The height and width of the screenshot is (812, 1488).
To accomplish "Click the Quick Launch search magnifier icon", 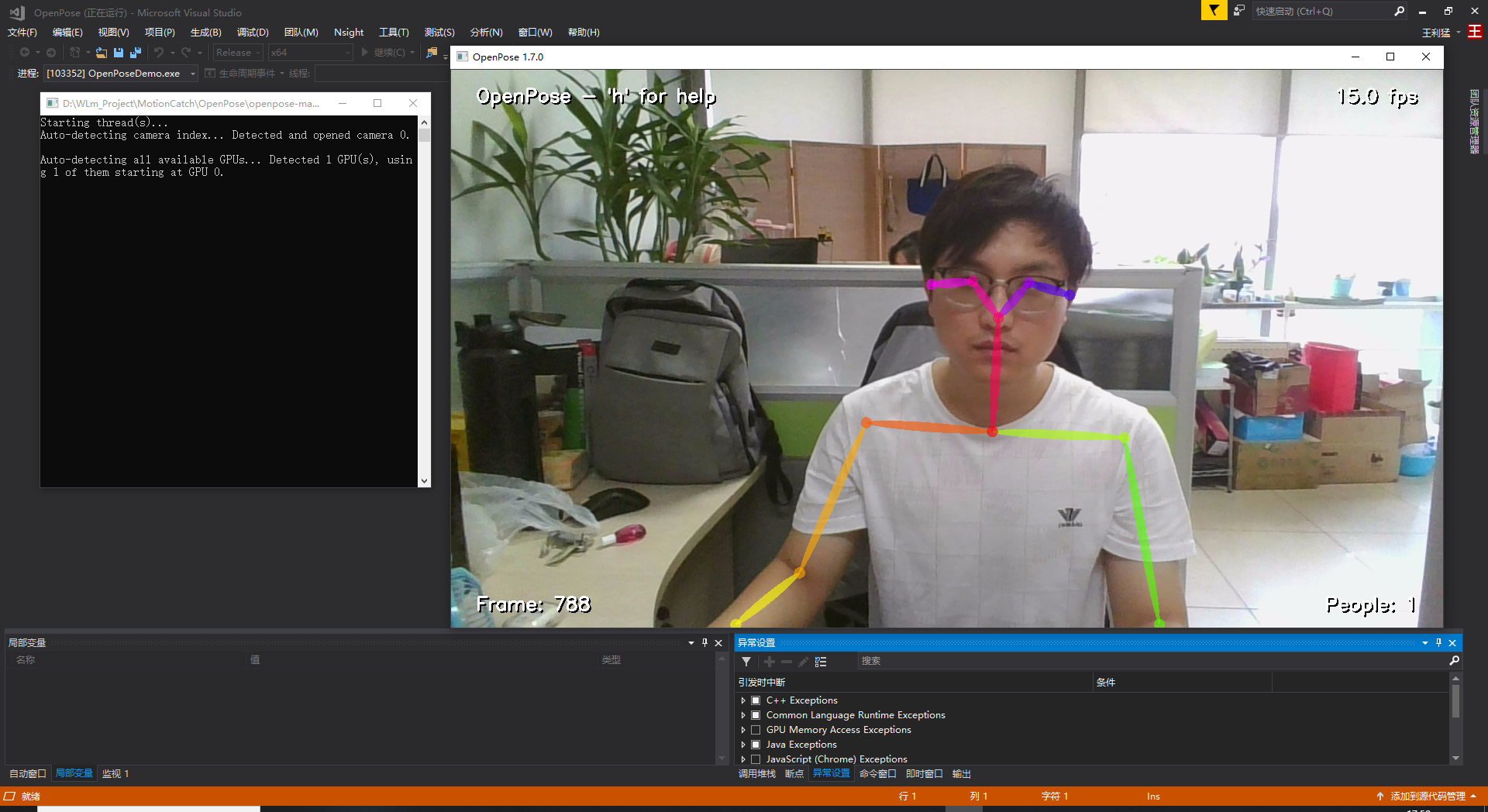I will tap(1399, 11).
